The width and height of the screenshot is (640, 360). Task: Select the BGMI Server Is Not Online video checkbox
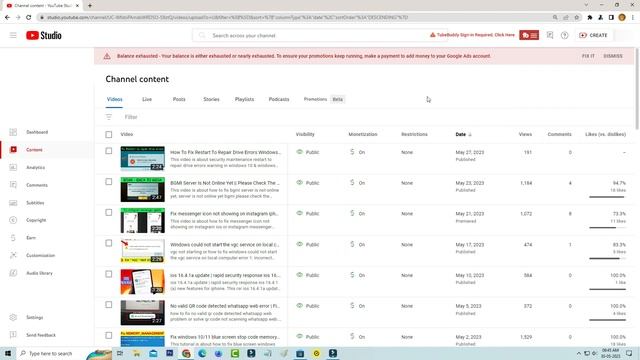pos(109,182)
